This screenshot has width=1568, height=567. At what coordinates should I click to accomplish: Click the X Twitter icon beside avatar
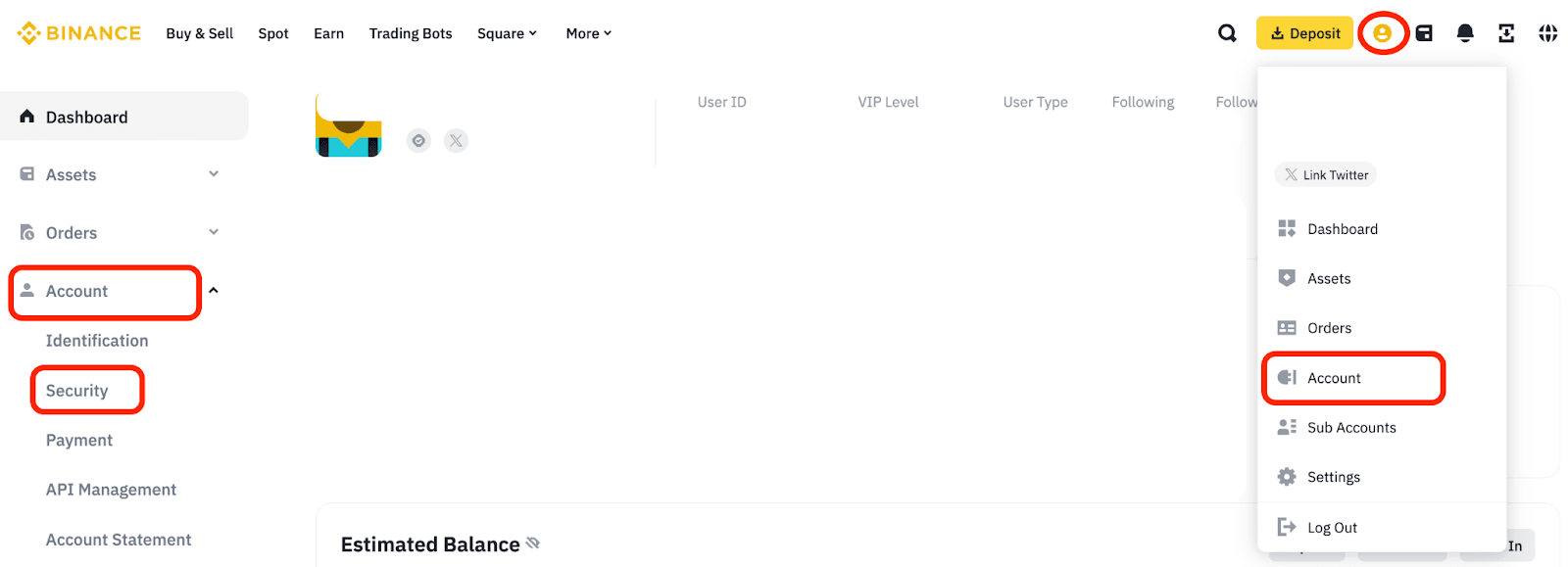[456, 141]
